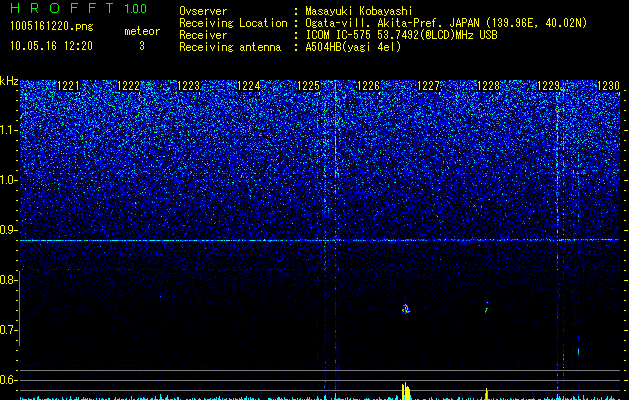The image size is (629, 400).
Task: Click the 1222 time marker
Action: (x=128, y=86)
